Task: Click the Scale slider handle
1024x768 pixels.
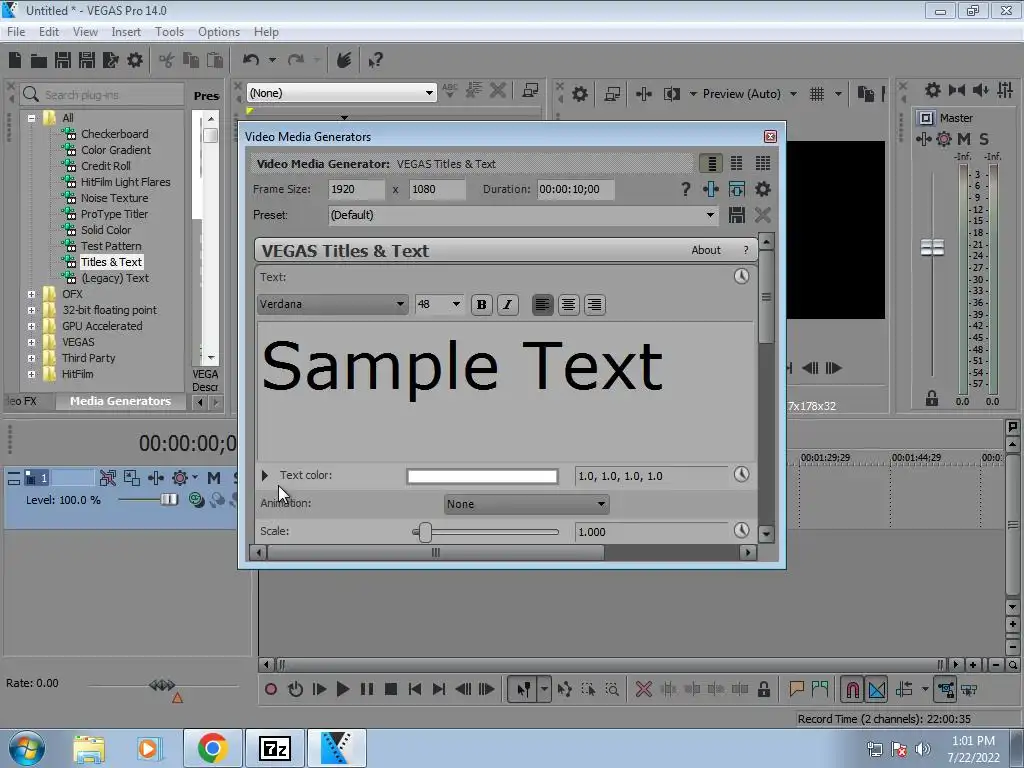Action: (x=425, y=532)
